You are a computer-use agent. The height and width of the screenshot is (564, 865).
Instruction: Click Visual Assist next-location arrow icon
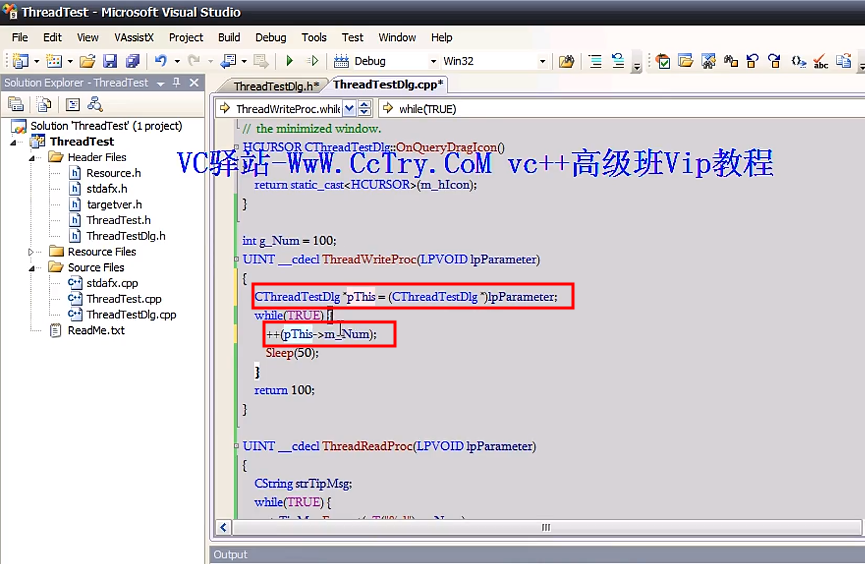coord(775,61)
